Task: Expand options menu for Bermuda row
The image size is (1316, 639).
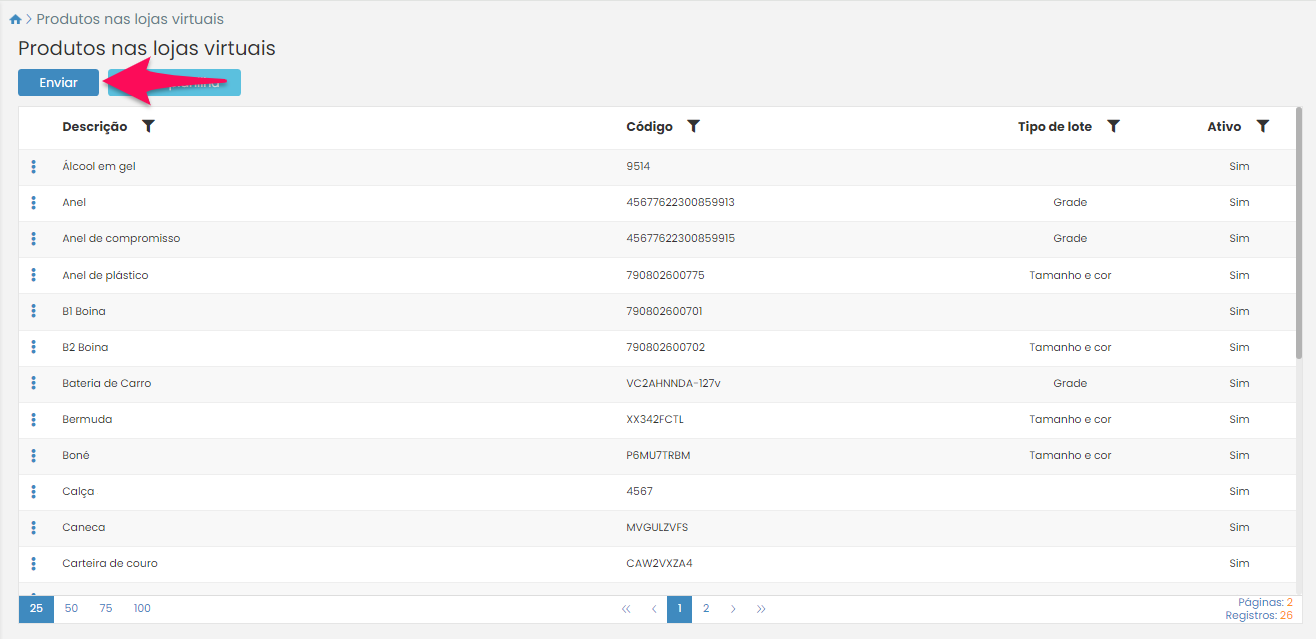Action: click(x=34, y=419)
